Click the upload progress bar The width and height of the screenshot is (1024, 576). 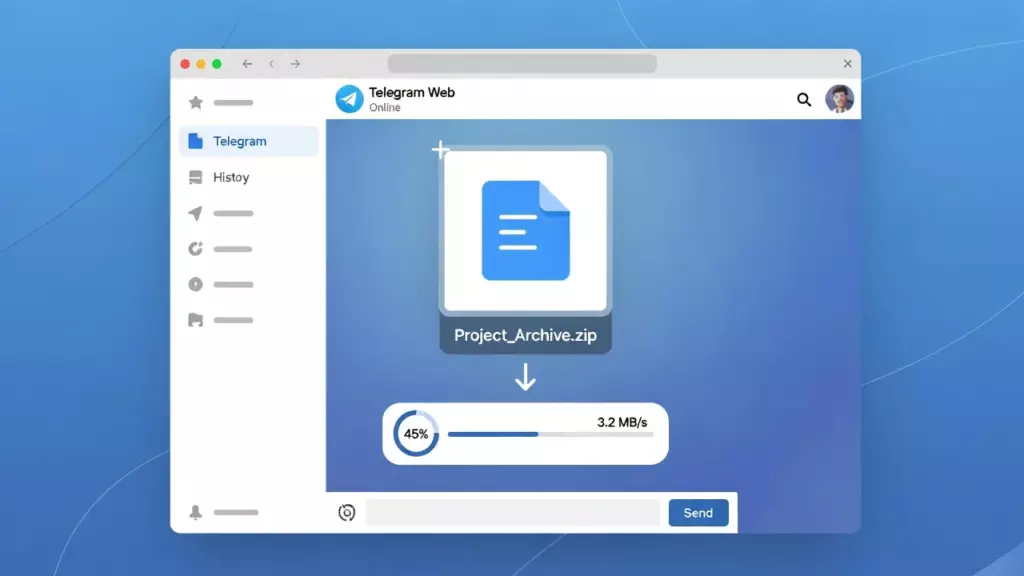550,434
